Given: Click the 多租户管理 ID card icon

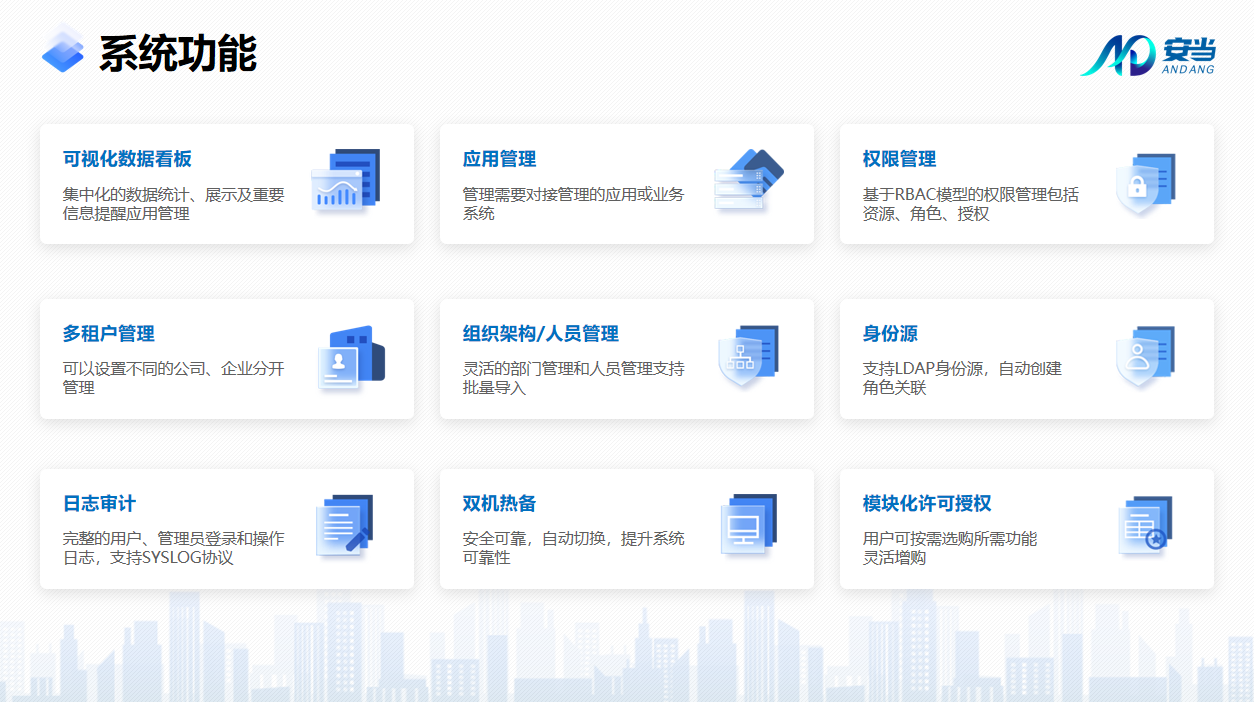Looking at the screenshot, I should pyautogui.click(x=349, y=357).
